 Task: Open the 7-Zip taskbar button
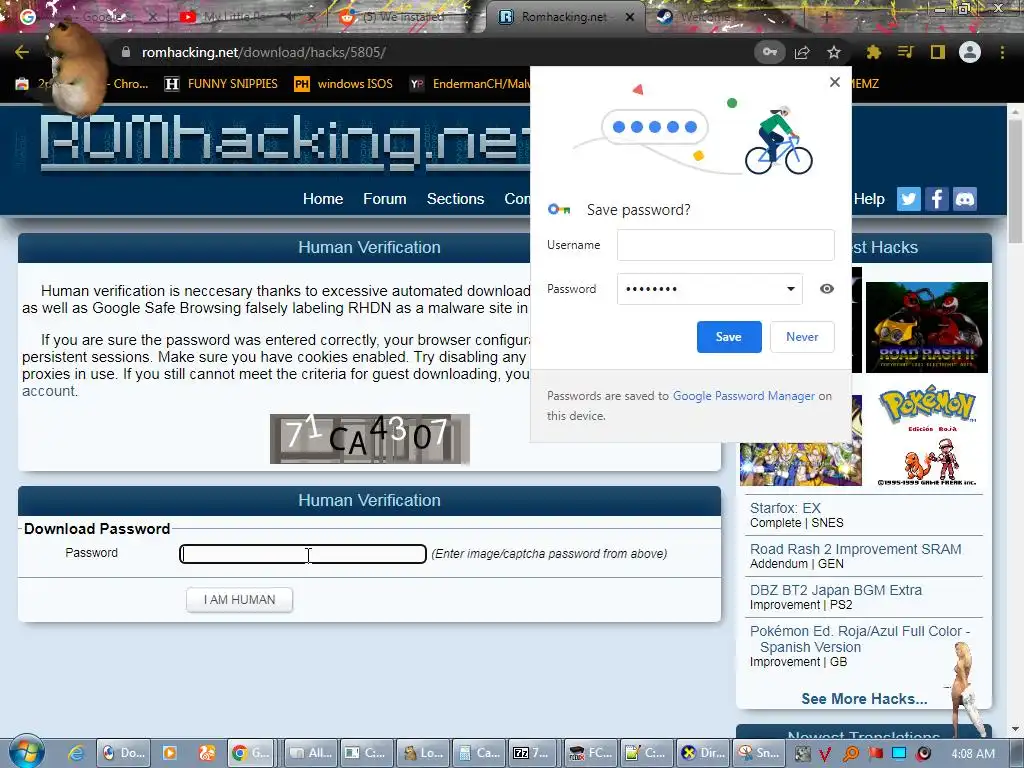pos(532,753)
